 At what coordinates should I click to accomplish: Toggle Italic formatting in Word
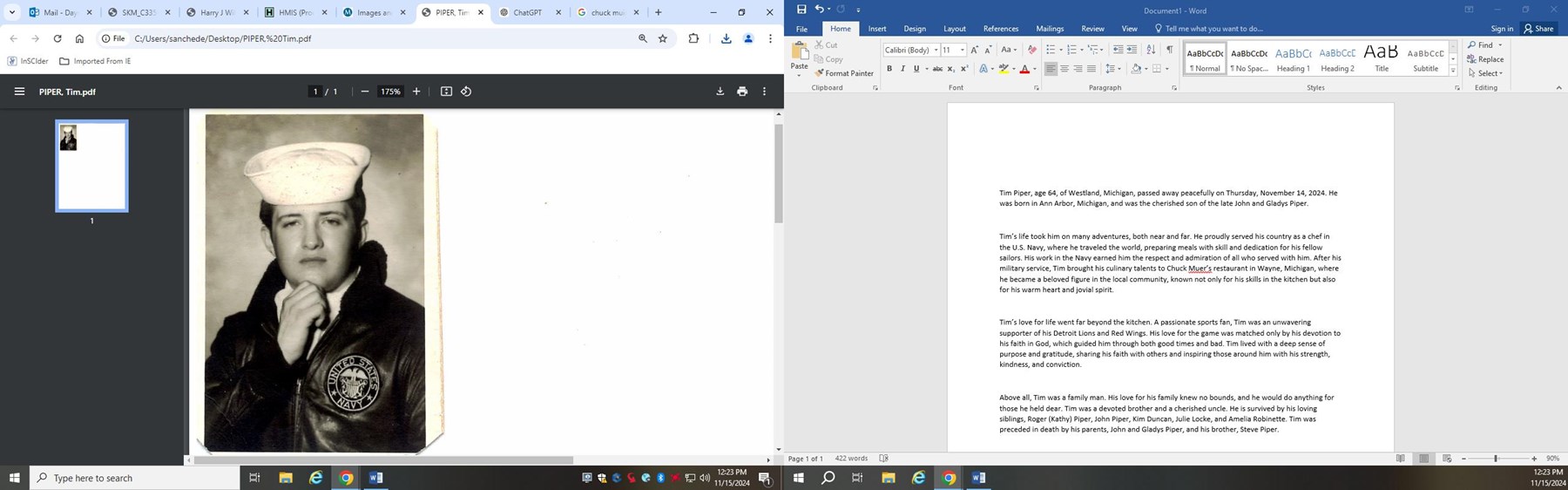902,69
